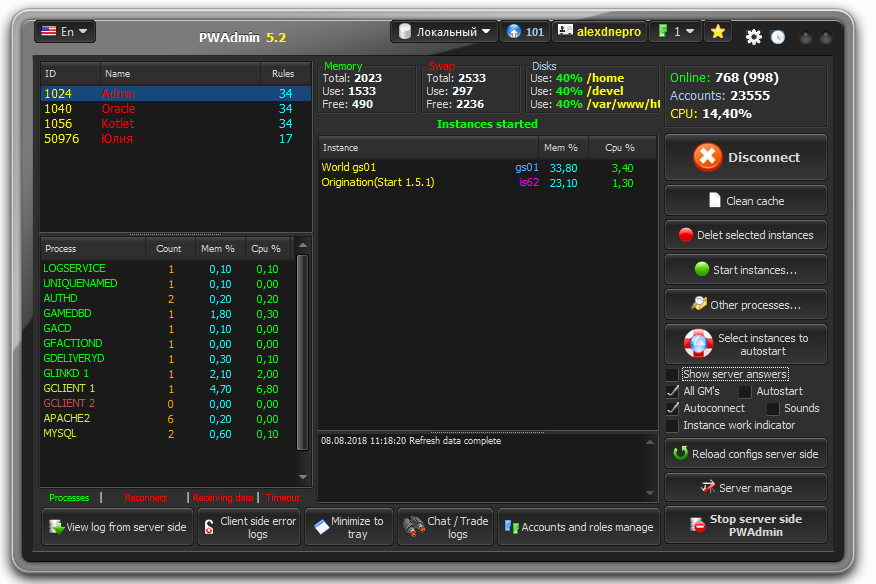Click the Client side error logs icon
The width and height of the screenshot is (876, 584).
pos(209,526)
